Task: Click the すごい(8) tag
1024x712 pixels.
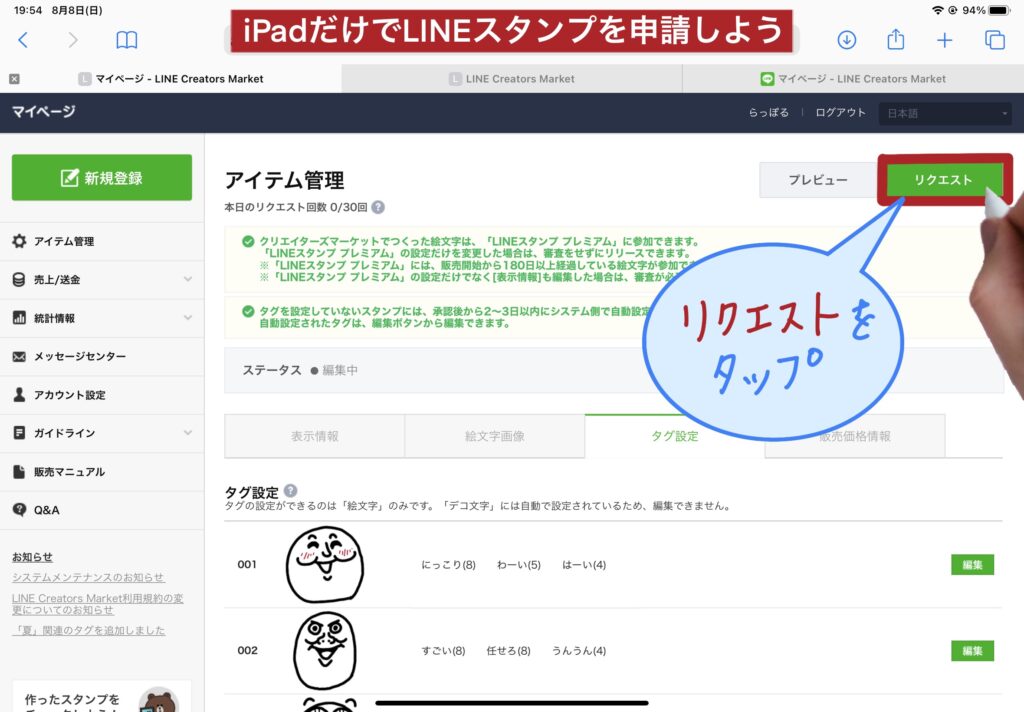Action: coord(443,651)
